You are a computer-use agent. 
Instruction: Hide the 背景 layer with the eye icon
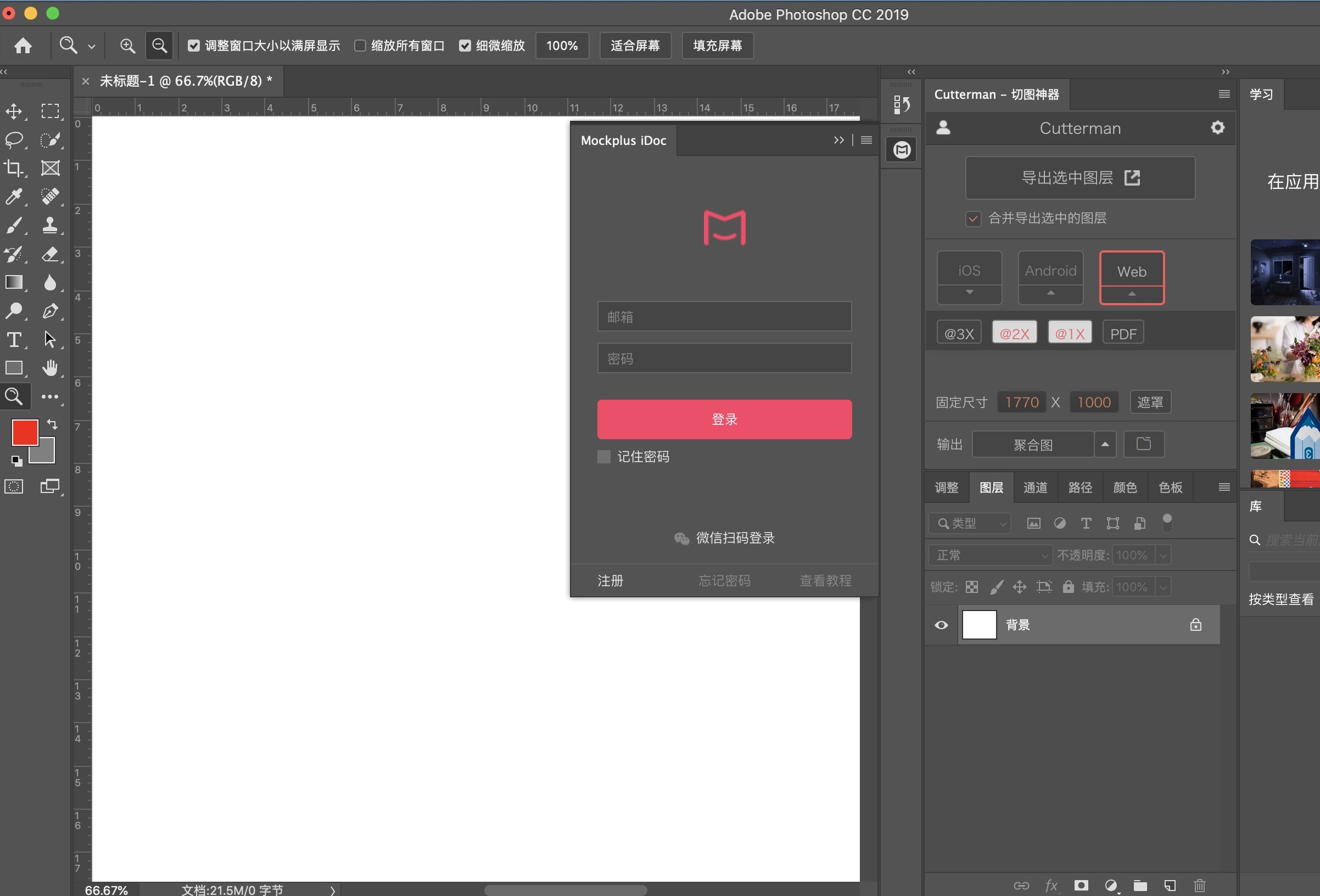click(941, 625)
